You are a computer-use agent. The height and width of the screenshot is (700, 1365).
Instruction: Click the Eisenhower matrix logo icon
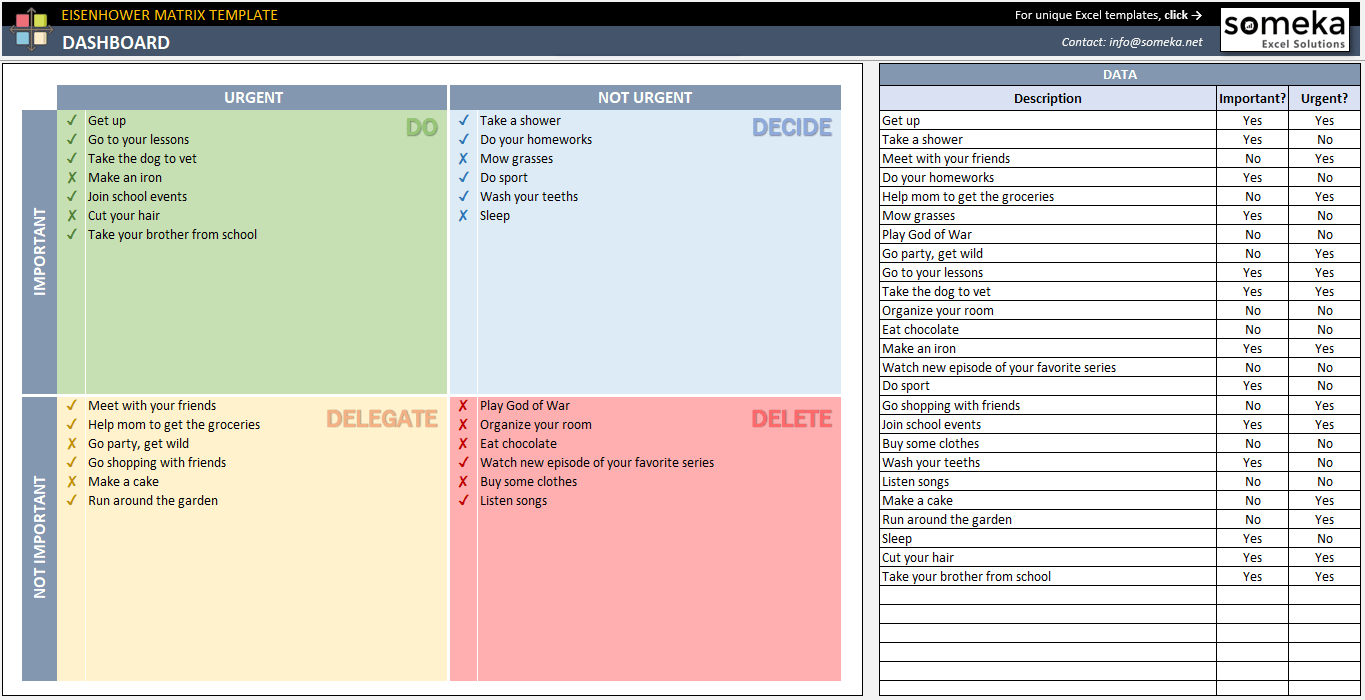[x=33, y=27]
